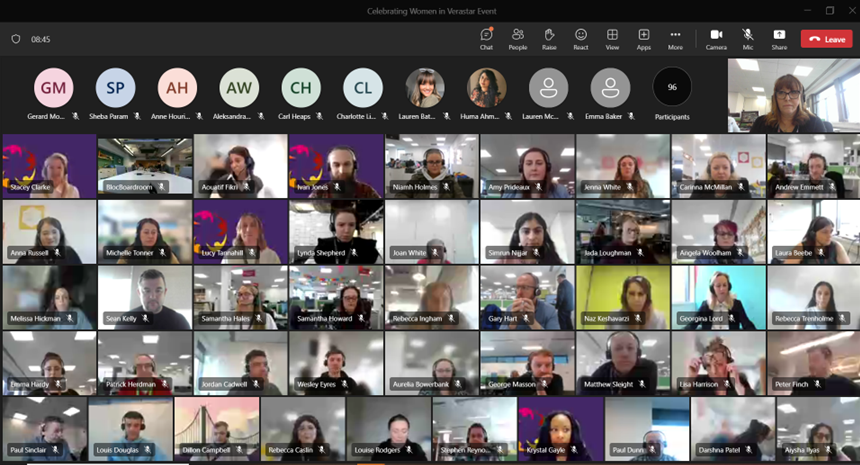Select Georgina Lord's video tile
Screen dimensions: 860x465
[718, 298]
